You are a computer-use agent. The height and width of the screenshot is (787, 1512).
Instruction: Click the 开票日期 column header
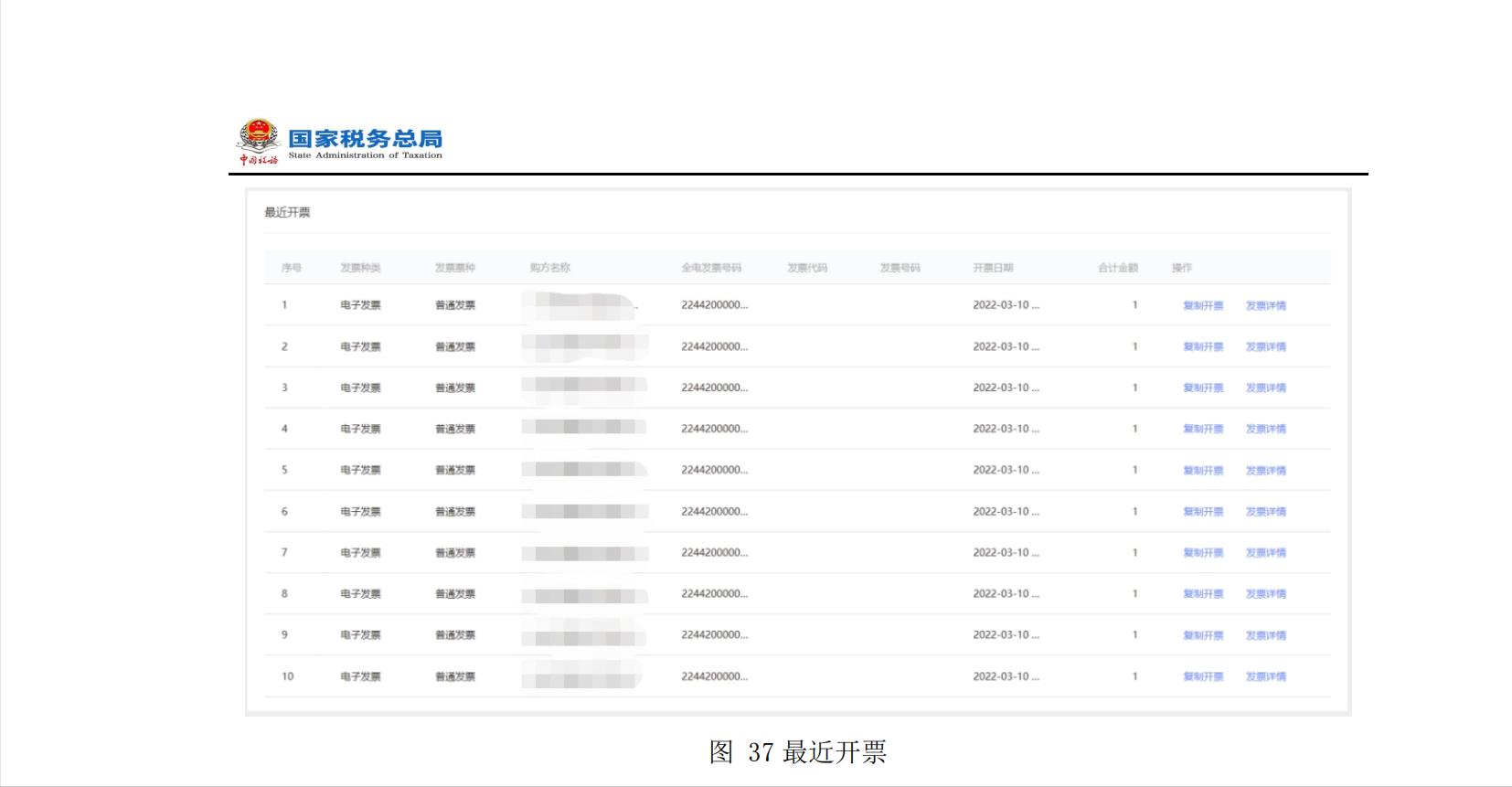(993, 268)
